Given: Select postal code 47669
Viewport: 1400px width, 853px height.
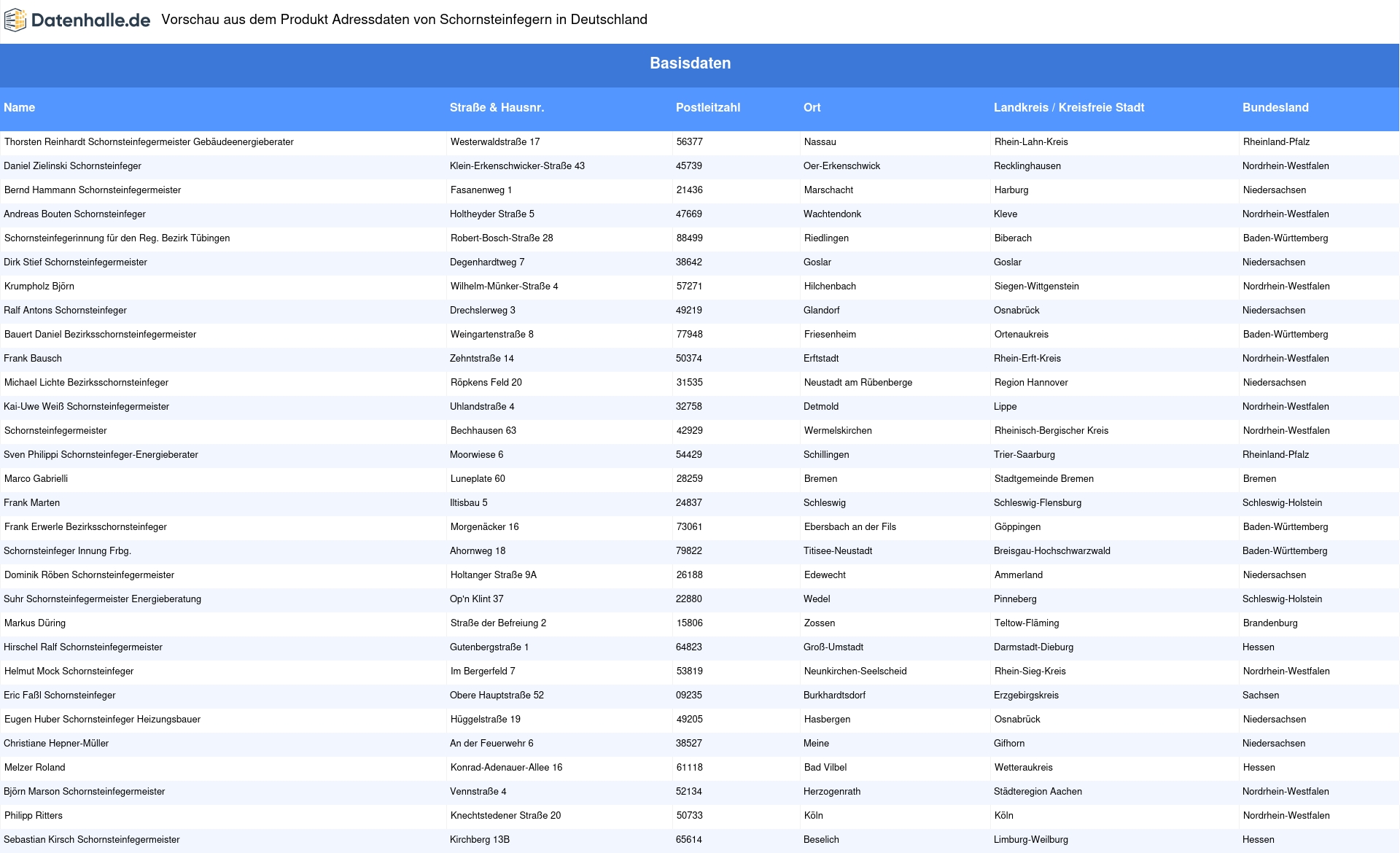Looking at the screenshot, I should tap(689, 214).
